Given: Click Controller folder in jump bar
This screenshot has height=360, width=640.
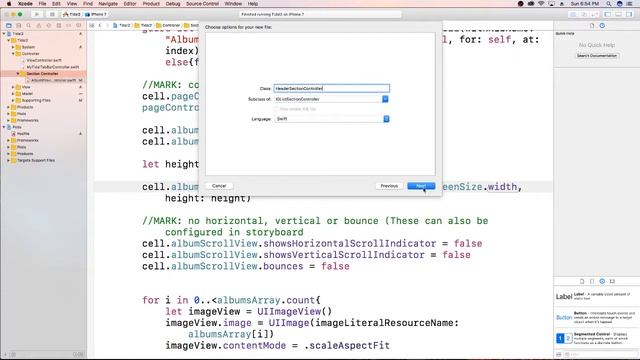Looking at the screenshot, I should (x=168, y=25).
